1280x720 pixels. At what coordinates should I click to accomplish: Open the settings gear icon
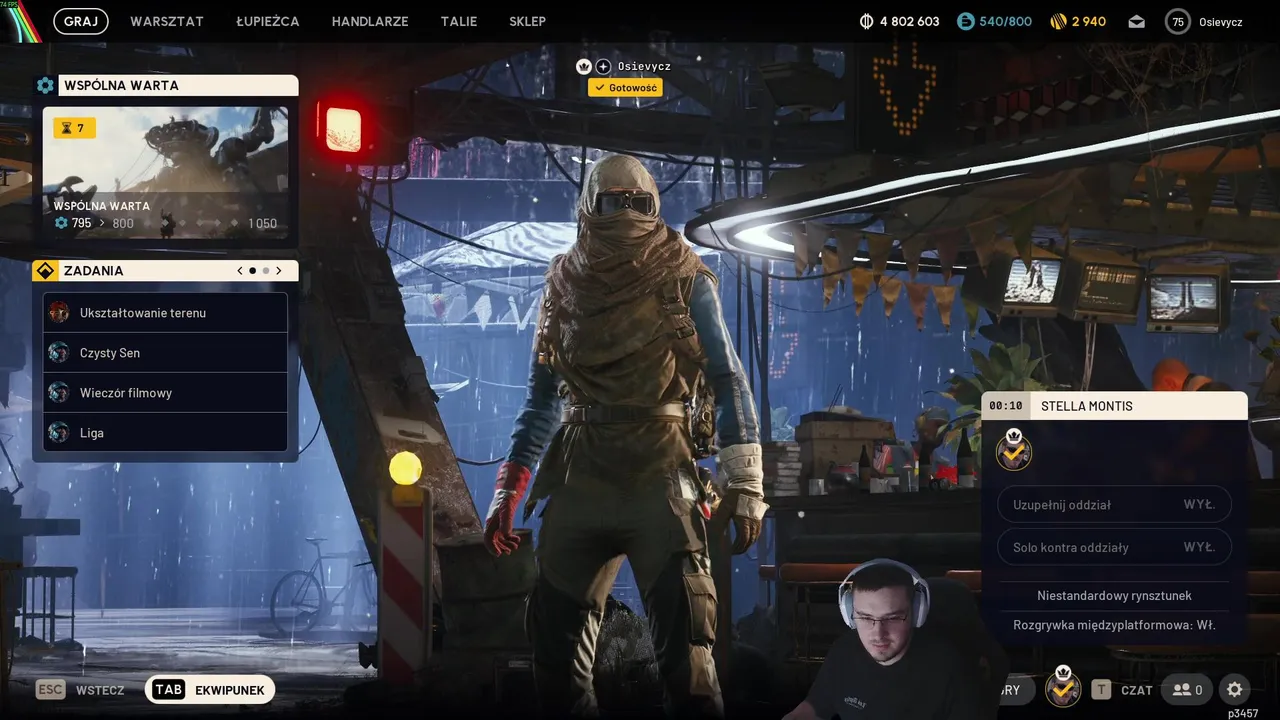(x=1235, y=690)
